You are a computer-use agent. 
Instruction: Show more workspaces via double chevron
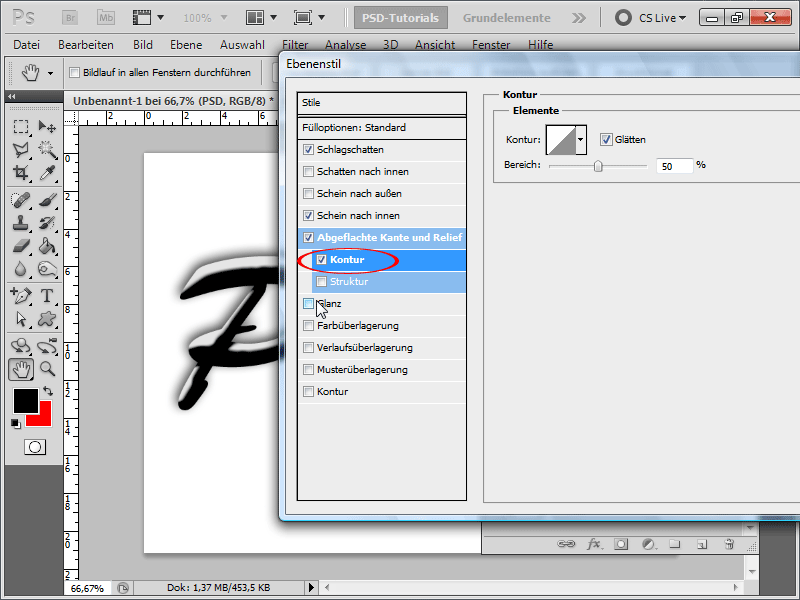(579, 18)
